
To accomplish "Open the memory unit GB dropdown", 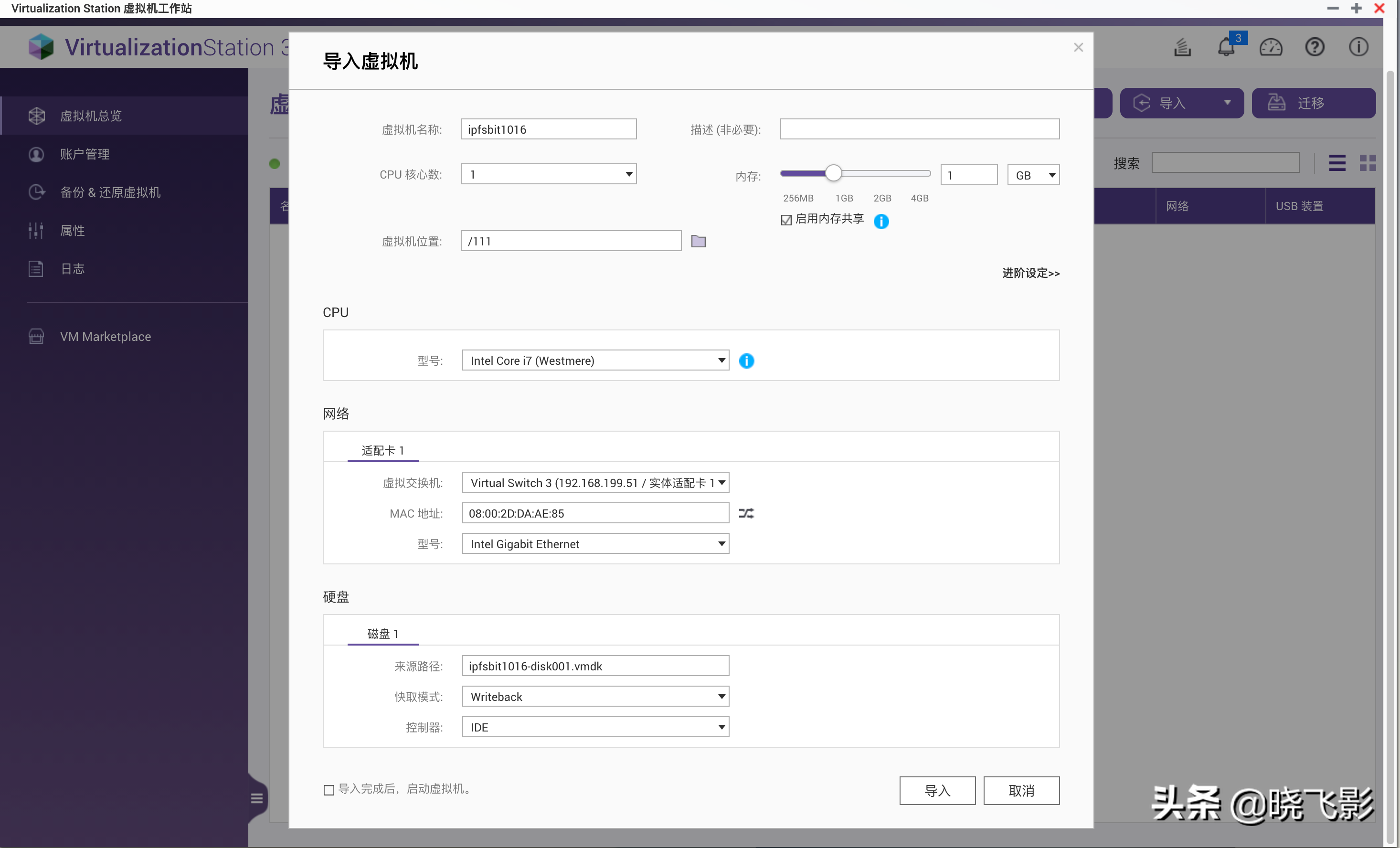I will click(x=1033, y=175).
